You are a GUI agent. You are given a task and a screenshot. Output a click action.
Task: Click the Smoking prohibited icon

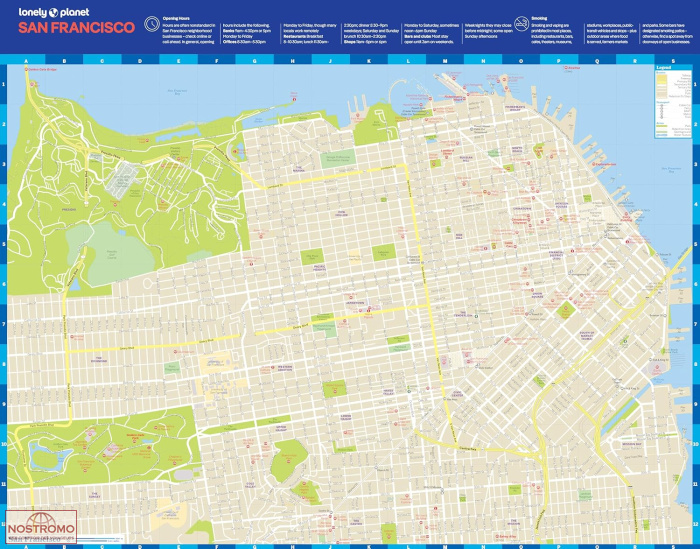[522, 21]
